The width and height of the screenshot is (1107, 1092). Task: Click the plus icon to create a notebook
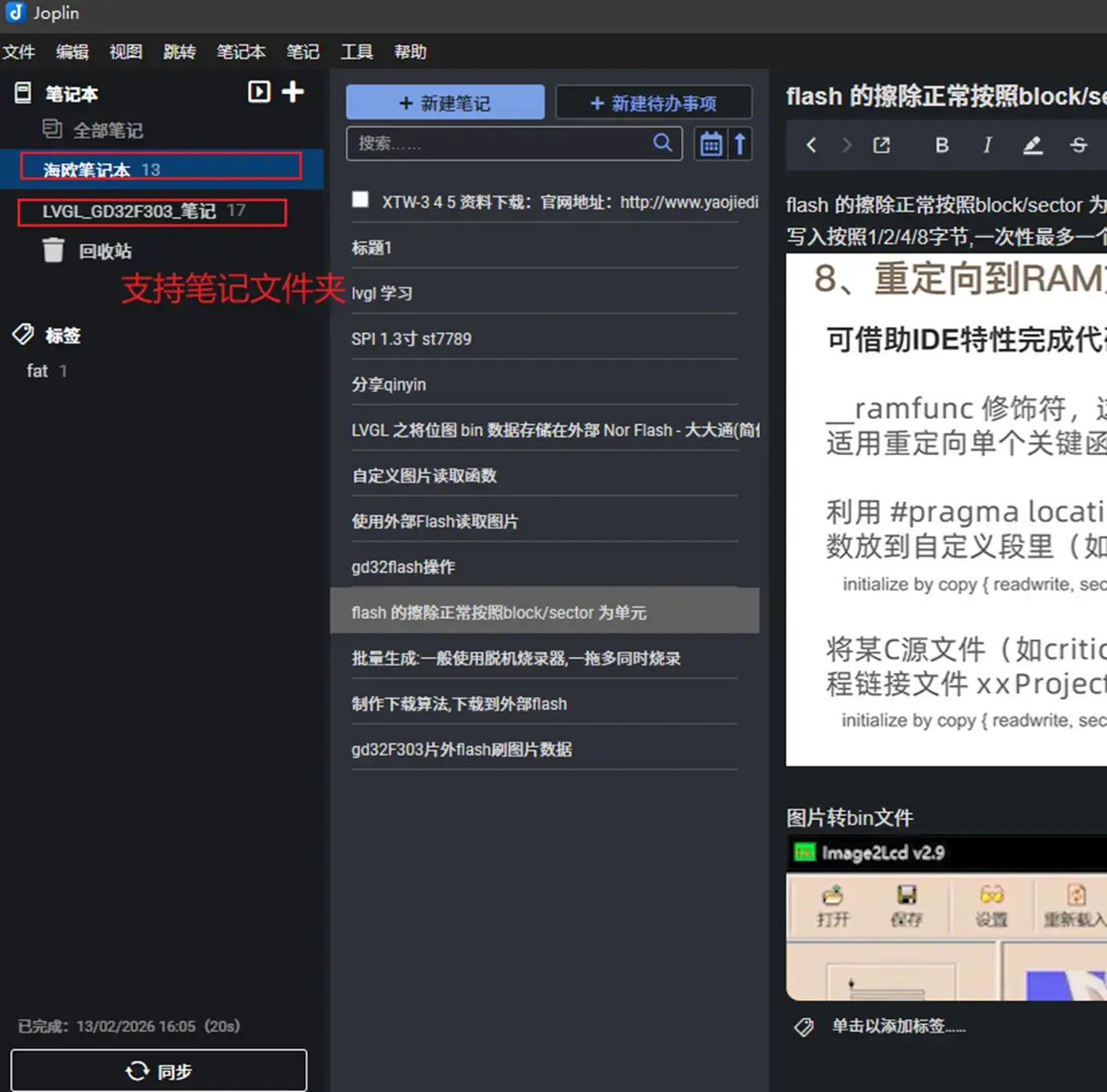(292, 92)
